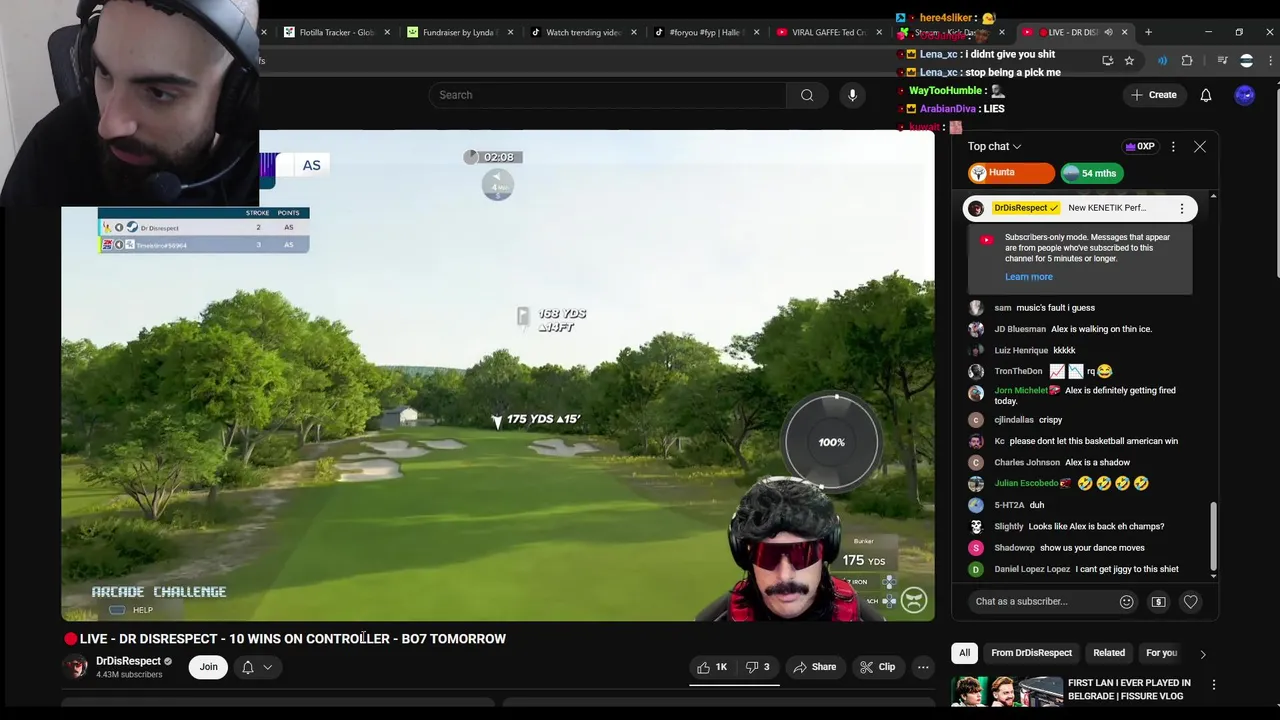Viewport: 1280px width, 720px height.
Task: Click the Create button
Action: click(1153, 95)
